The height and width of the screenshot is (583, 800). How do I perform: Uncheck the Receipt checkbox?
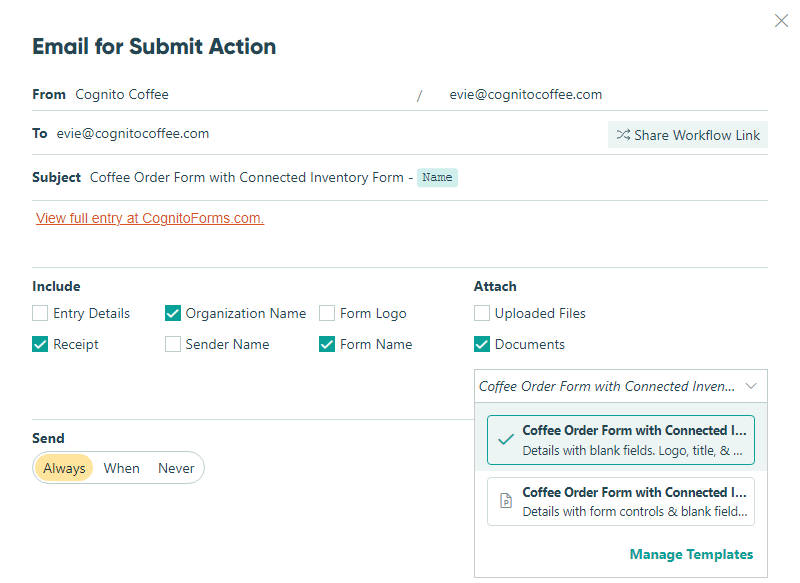point(40,344)
